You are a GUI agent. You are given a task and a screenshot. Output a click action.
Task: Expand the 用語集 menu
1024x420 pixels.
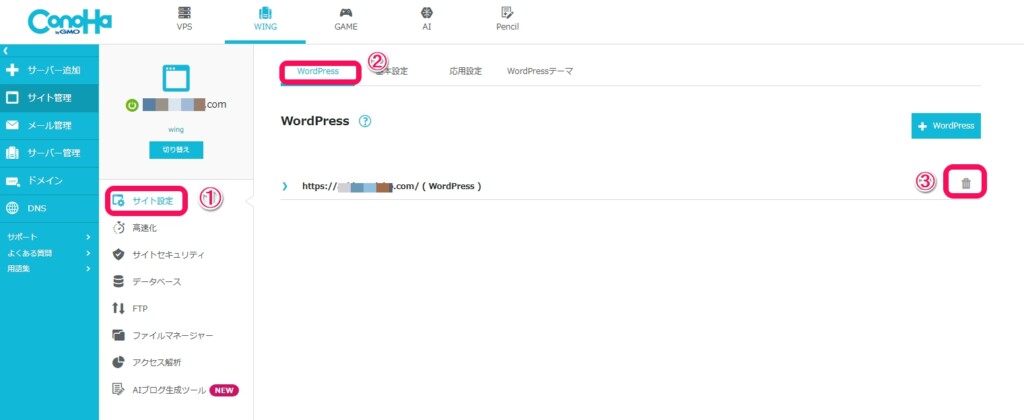point(48,268)
